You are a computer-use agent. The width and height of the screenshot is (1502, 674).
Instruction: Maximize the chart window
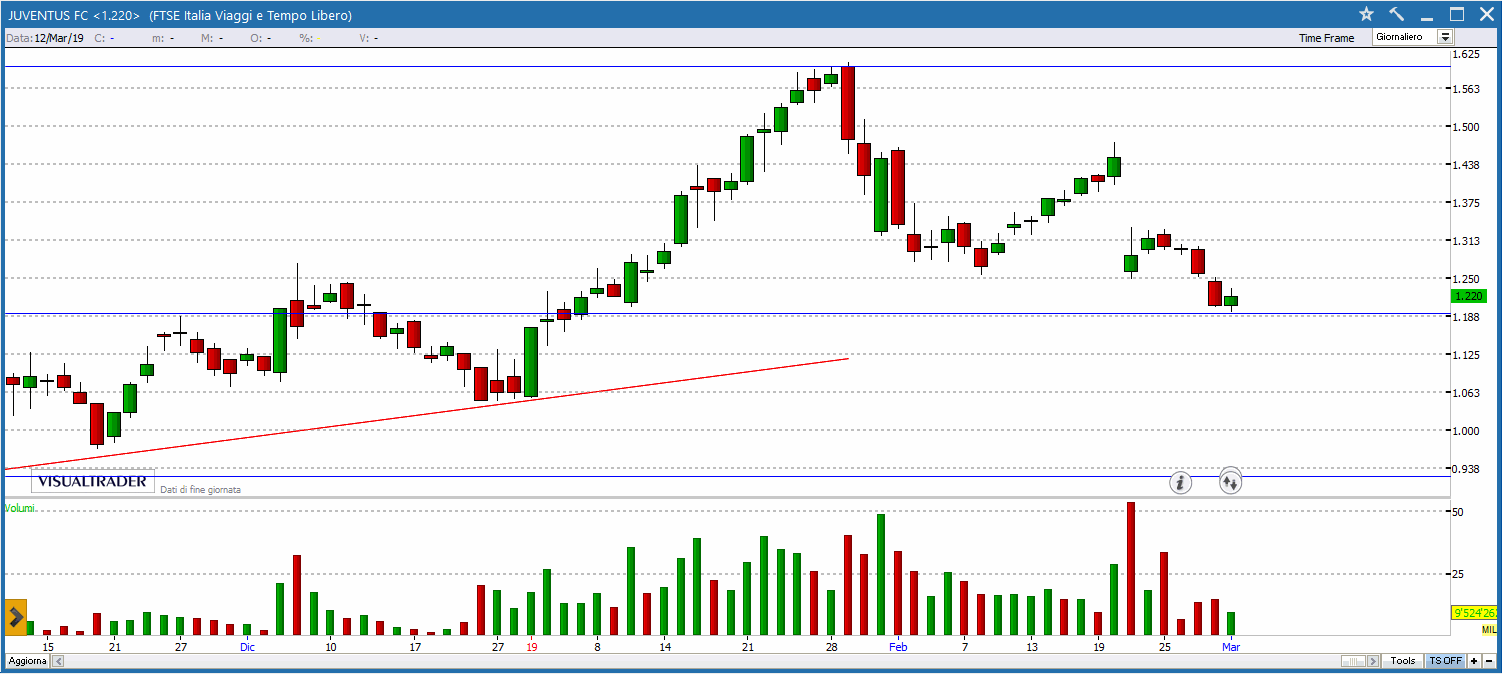[x=1457, y=14]
